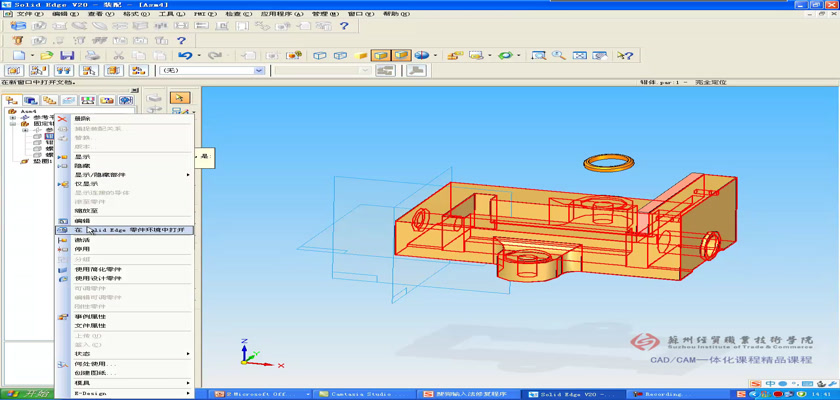Open the dropdown arrow next to New

click(33, 55)
